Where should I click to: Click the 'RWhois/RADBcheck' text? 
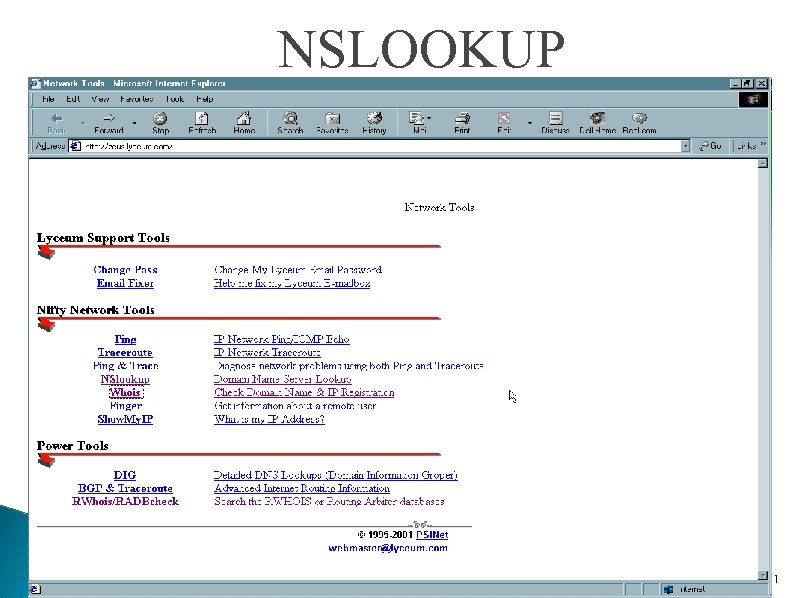pyautogui.click(x=125, y=502)
